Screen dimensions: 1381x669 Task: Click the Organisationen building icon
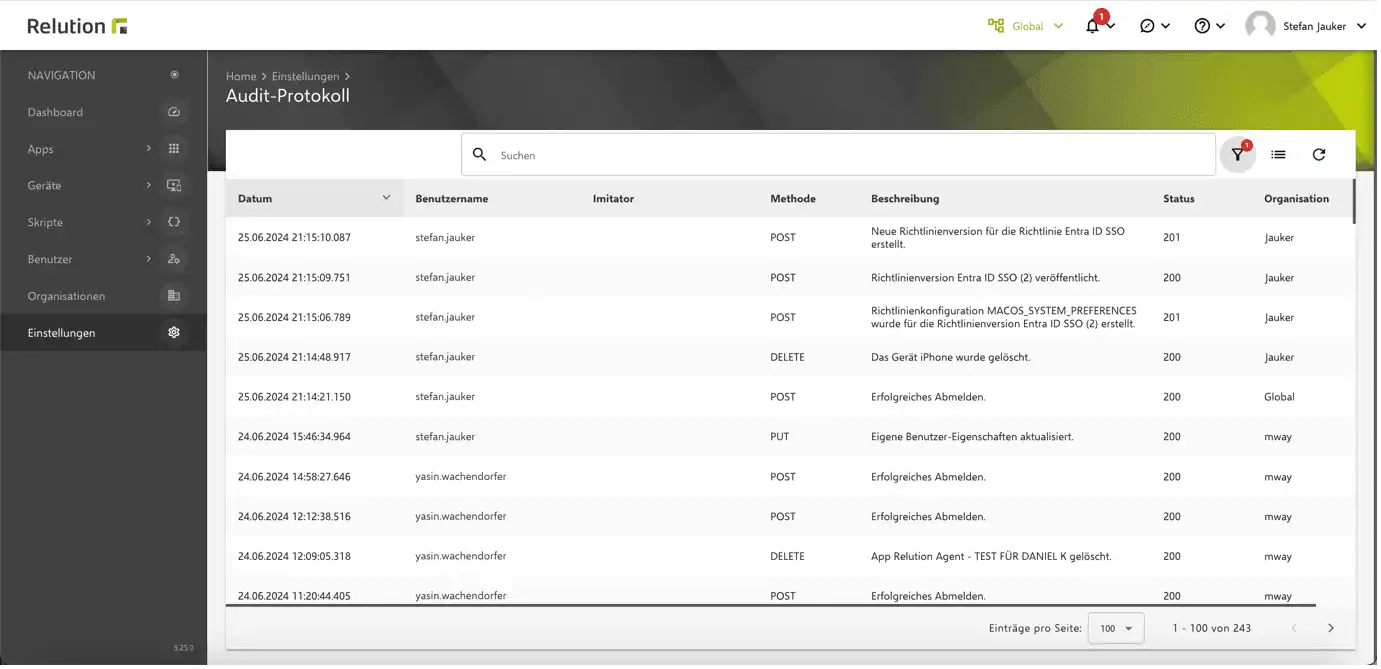click(175, 296)
